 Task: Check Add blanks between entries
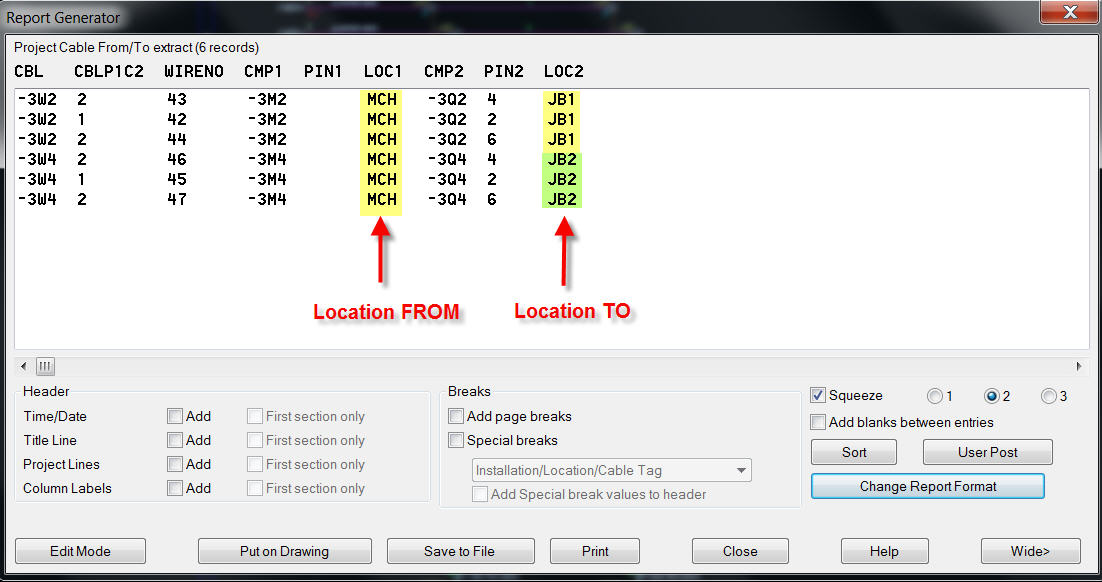(x=818, y=422)
